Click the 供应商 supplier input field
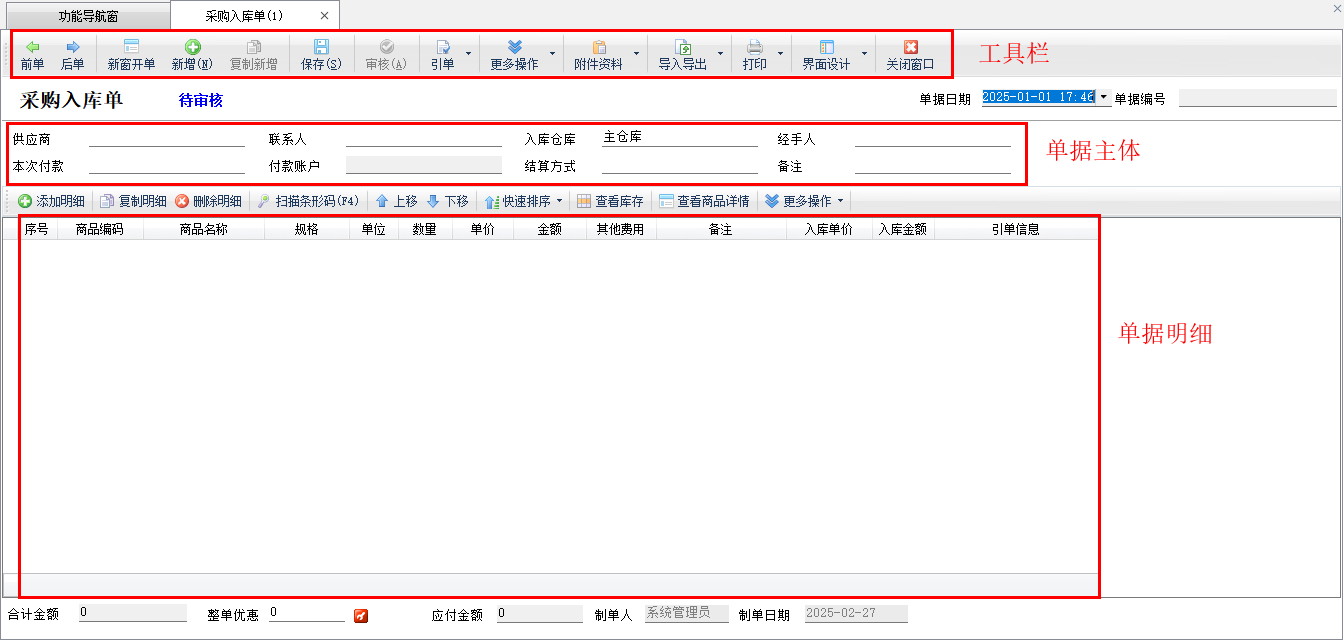Screen dimensions: 1344x641 coord(166,139)
